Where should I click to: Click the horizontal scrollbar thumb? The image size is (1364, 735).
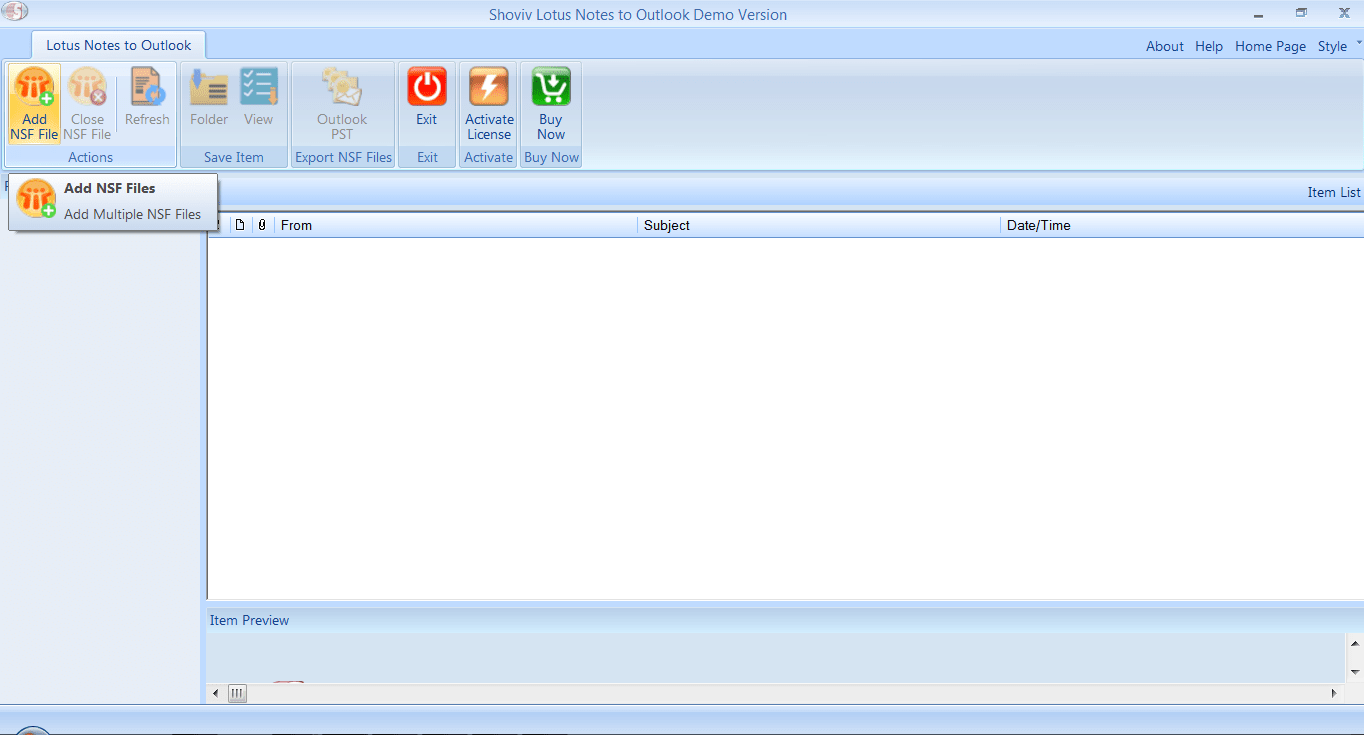point(237,693)
